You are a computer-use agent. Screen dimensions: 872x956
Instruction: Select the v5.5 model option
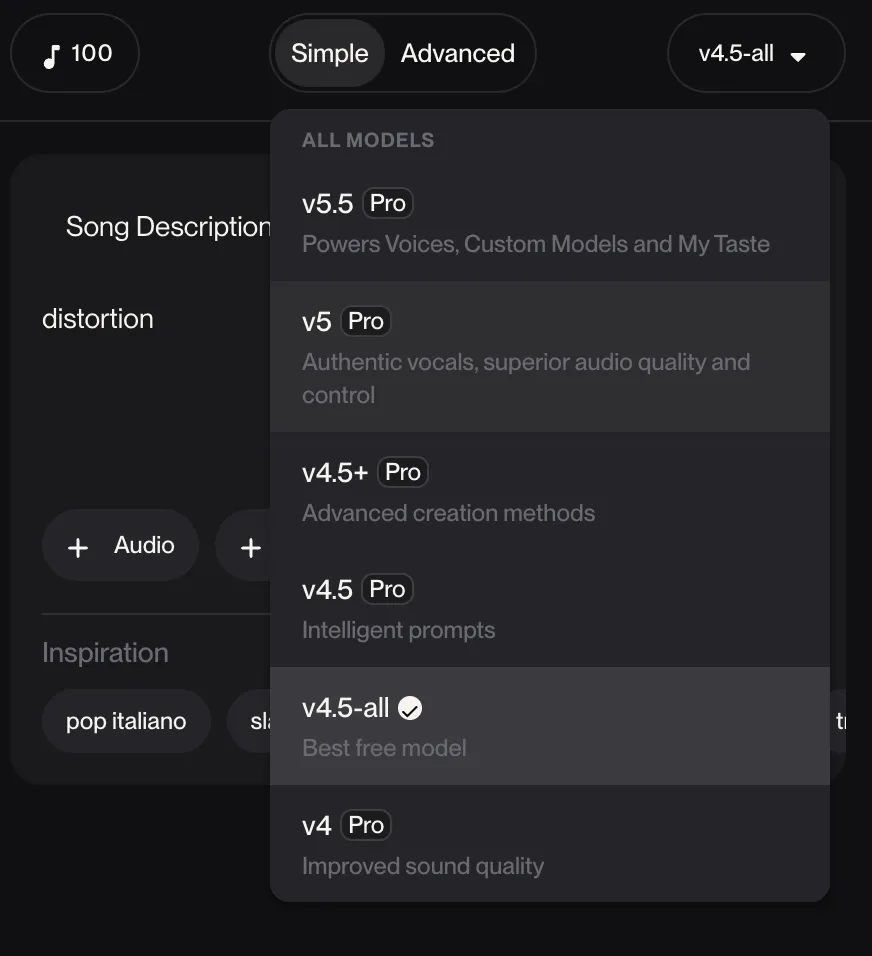549,222
